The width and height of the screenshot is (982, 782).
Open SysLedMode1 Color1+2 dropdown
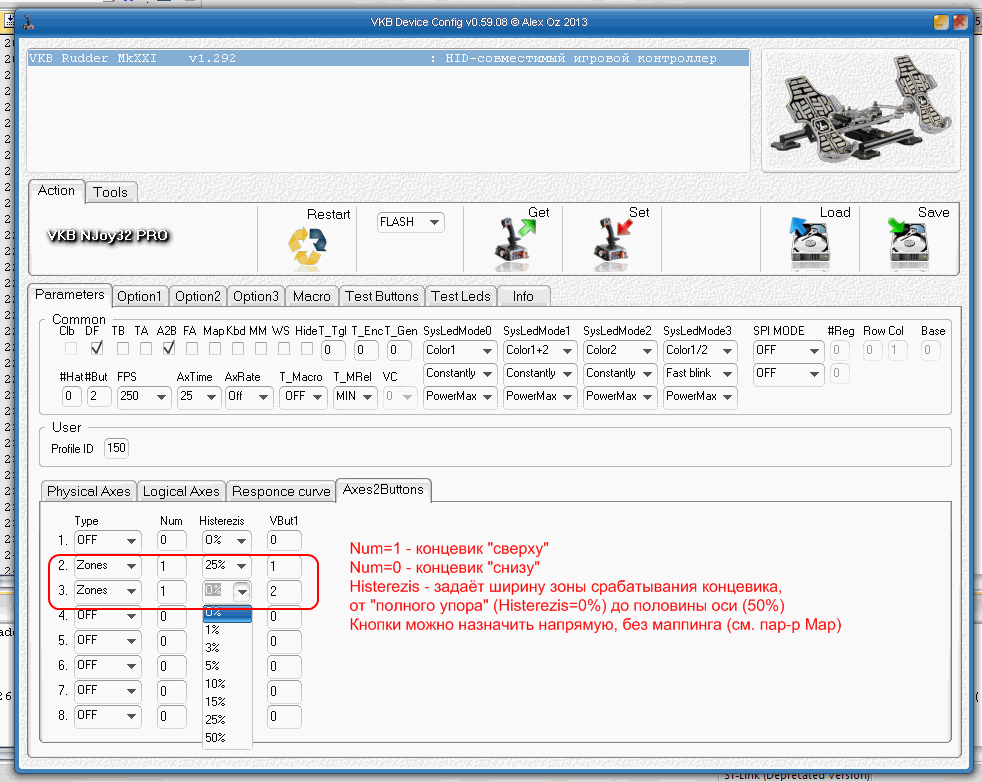point(540,351)
